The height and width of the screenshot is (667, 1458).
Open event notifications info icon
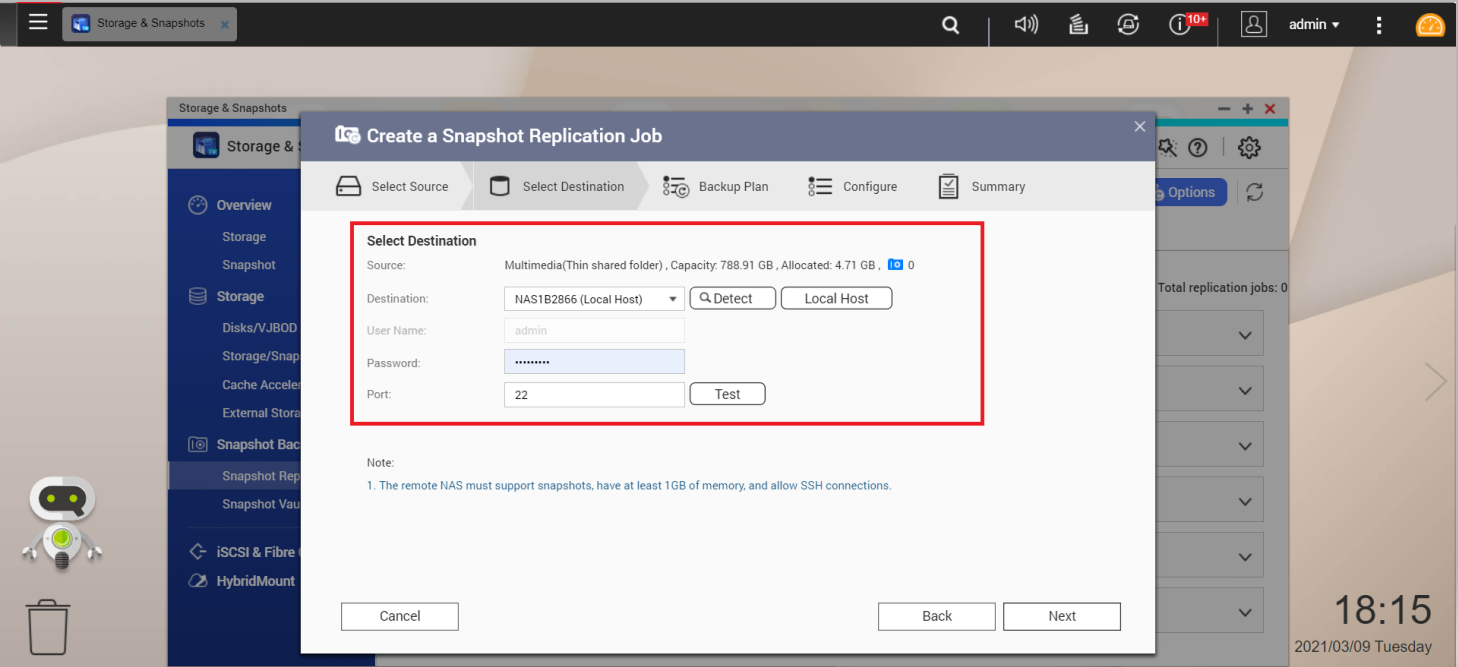(x=1181, y=25)
